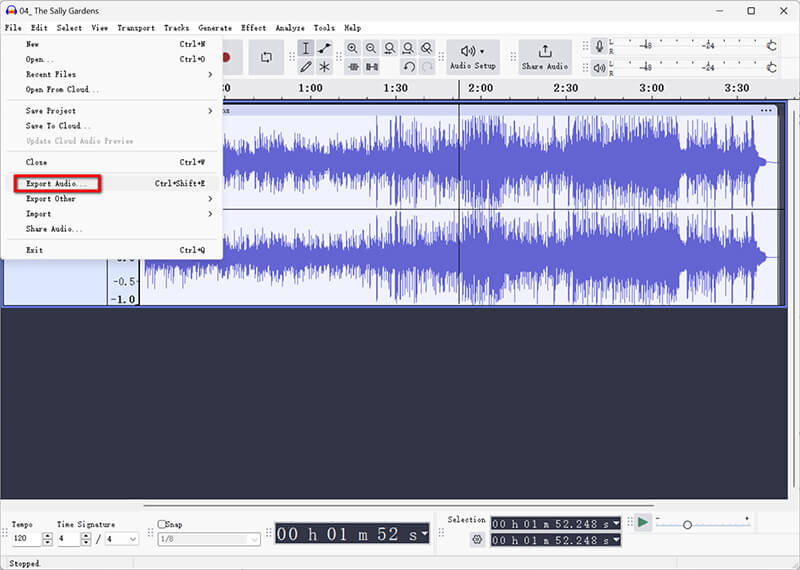Click Trim audio outside selection icon

pyautogui.click(x=353, y=67)
